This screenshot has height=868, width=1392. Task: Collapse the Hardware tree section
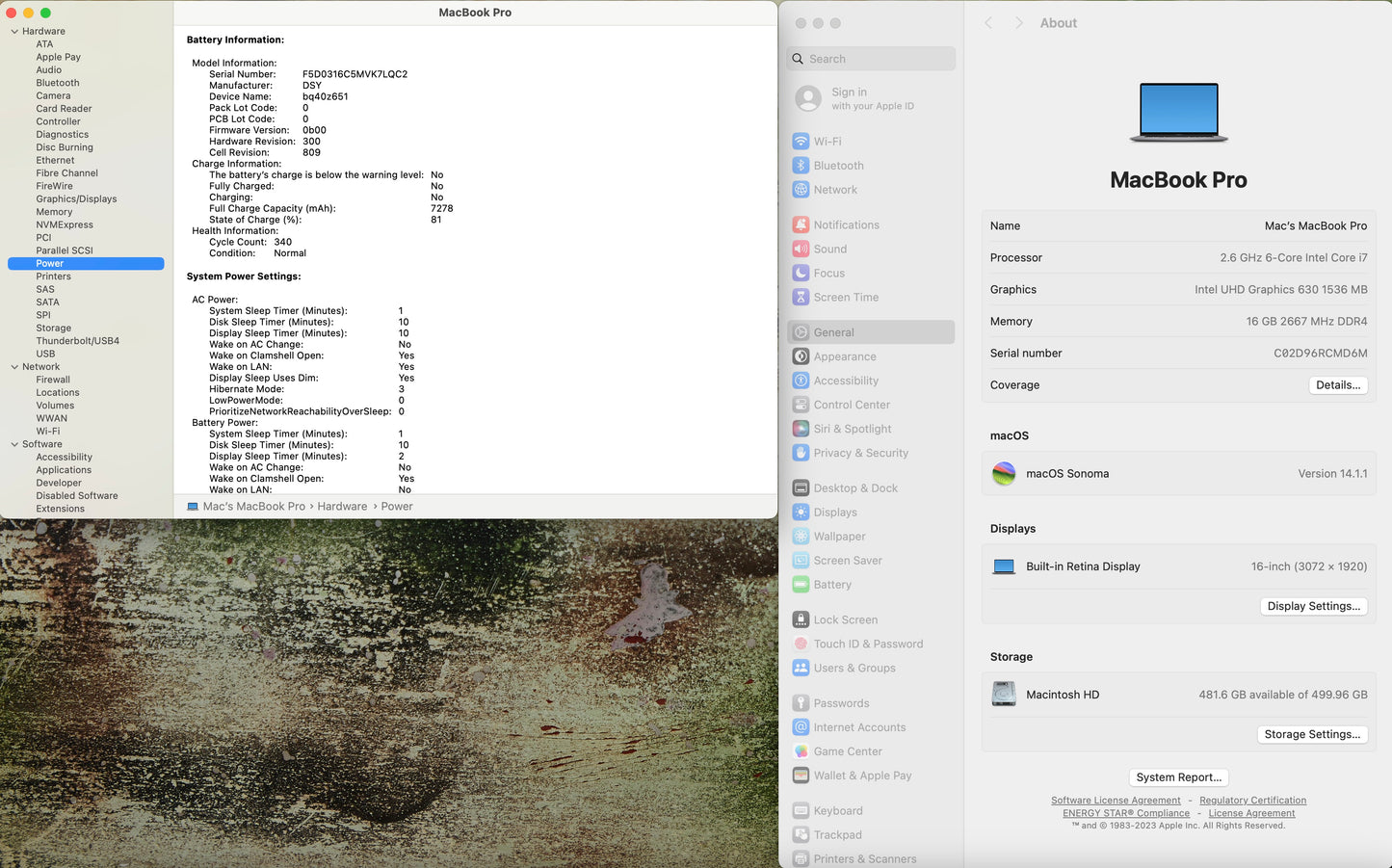click(14, 32)
